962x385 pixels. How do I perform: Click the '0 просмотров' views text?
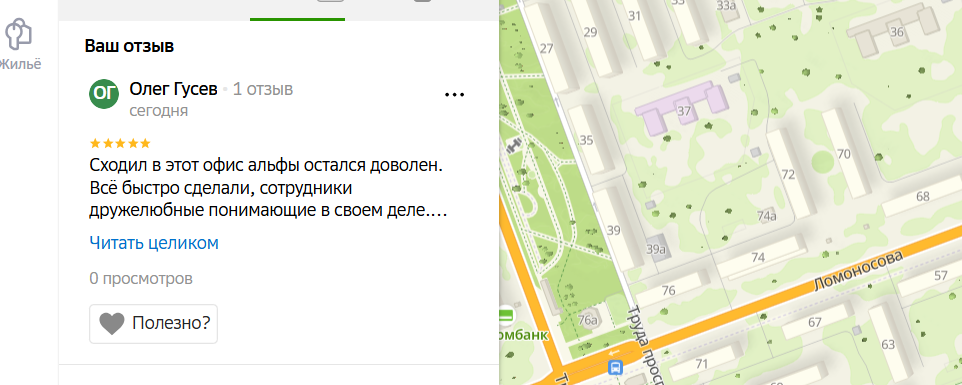click(141, 278)
